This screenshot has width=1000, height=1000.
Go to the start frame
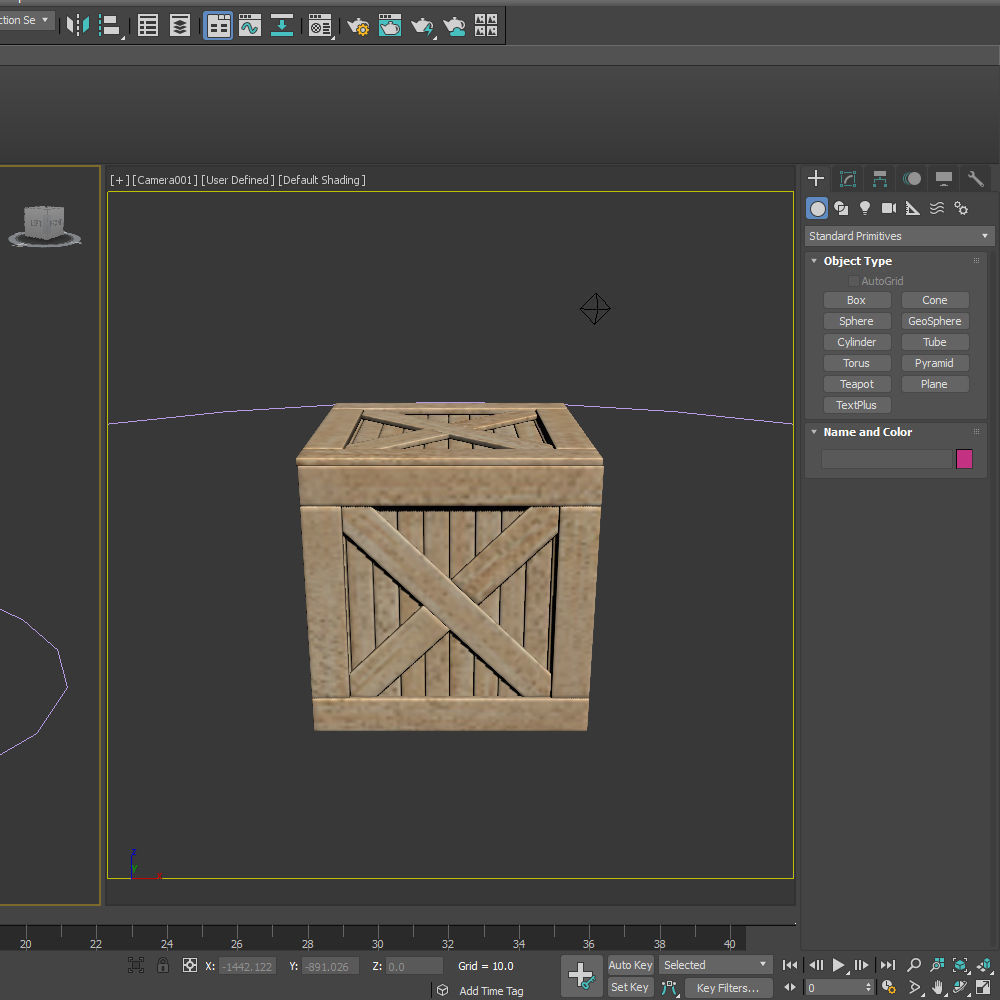click(x=790, y=965)
